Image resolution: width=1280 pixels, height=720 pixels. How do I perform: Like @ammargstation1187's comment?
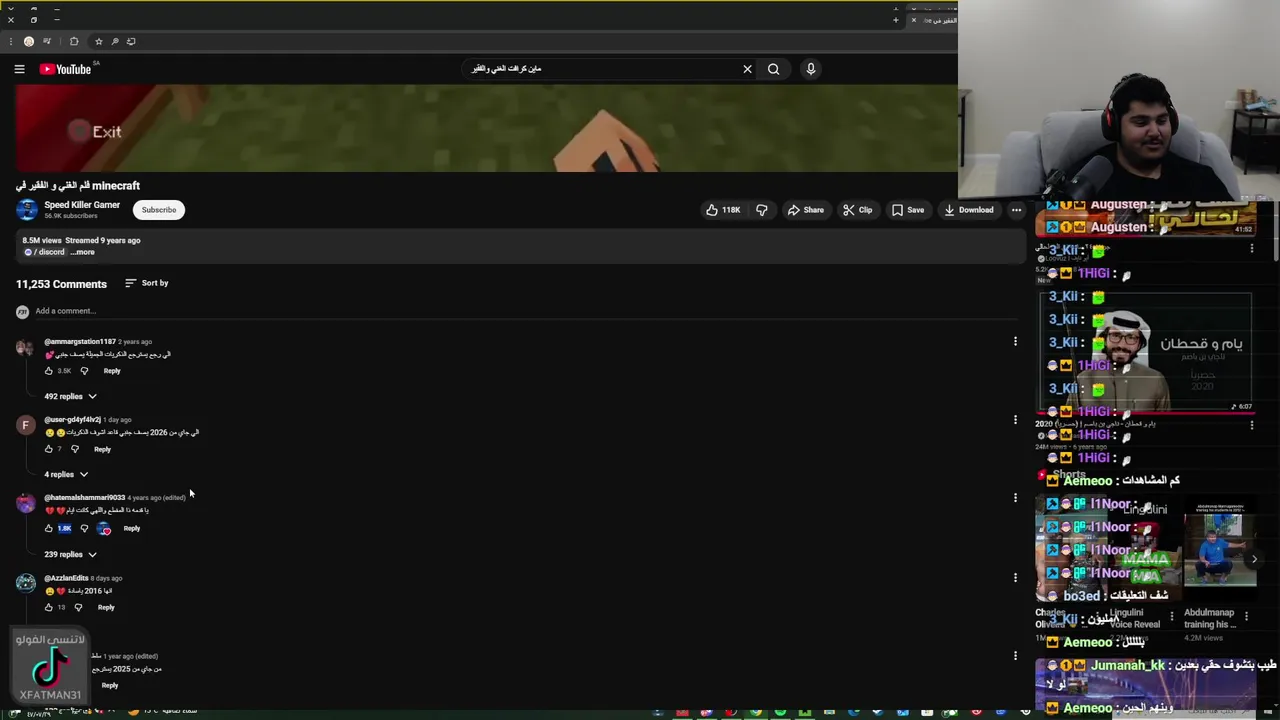pyautogui.click(x=48, y=371)
